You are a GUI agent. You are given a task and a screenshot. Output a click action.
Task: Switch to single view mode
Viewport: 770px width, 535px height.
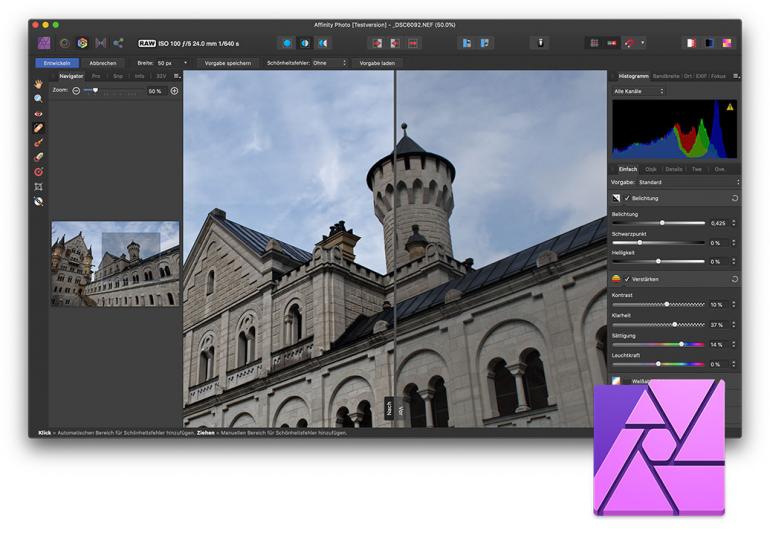click(287, 43)
